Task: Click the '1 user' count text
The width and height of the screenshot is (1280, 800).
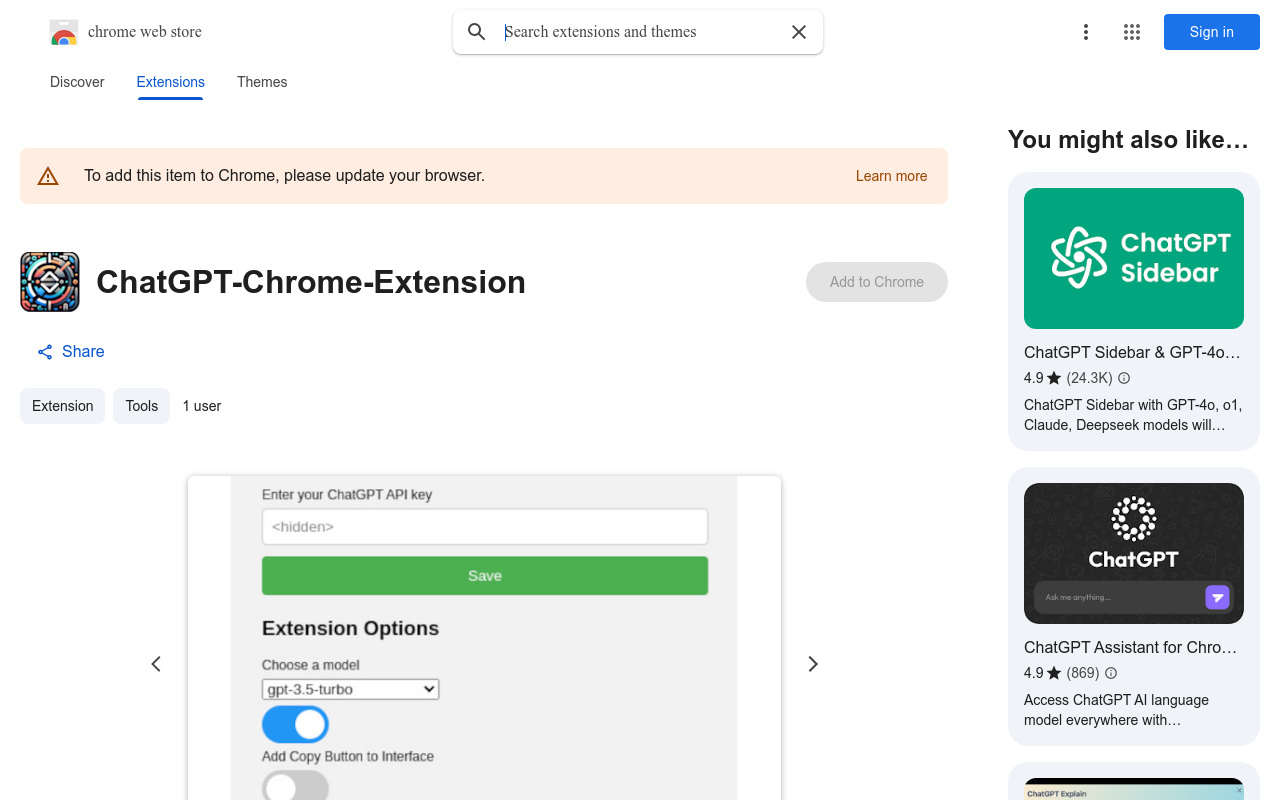Action: pos(202,406)
